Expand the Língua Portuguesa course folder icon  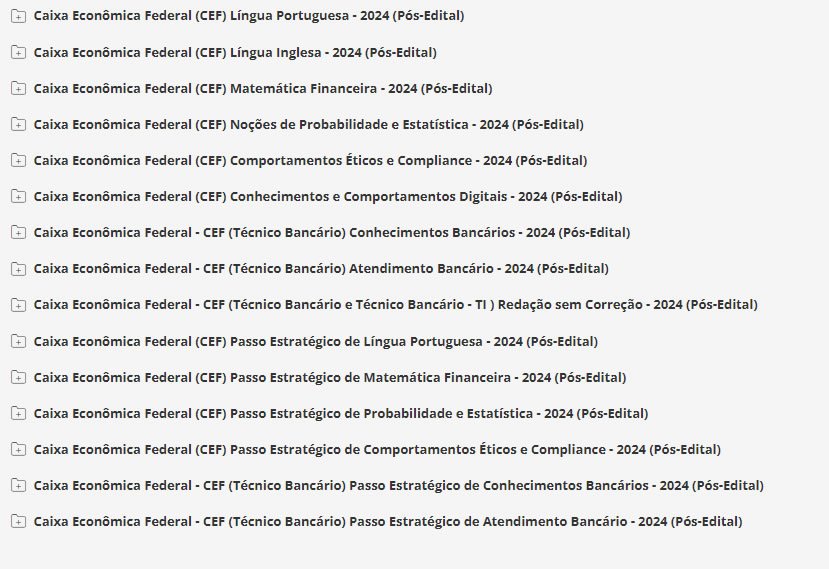(x=18, y=16)
